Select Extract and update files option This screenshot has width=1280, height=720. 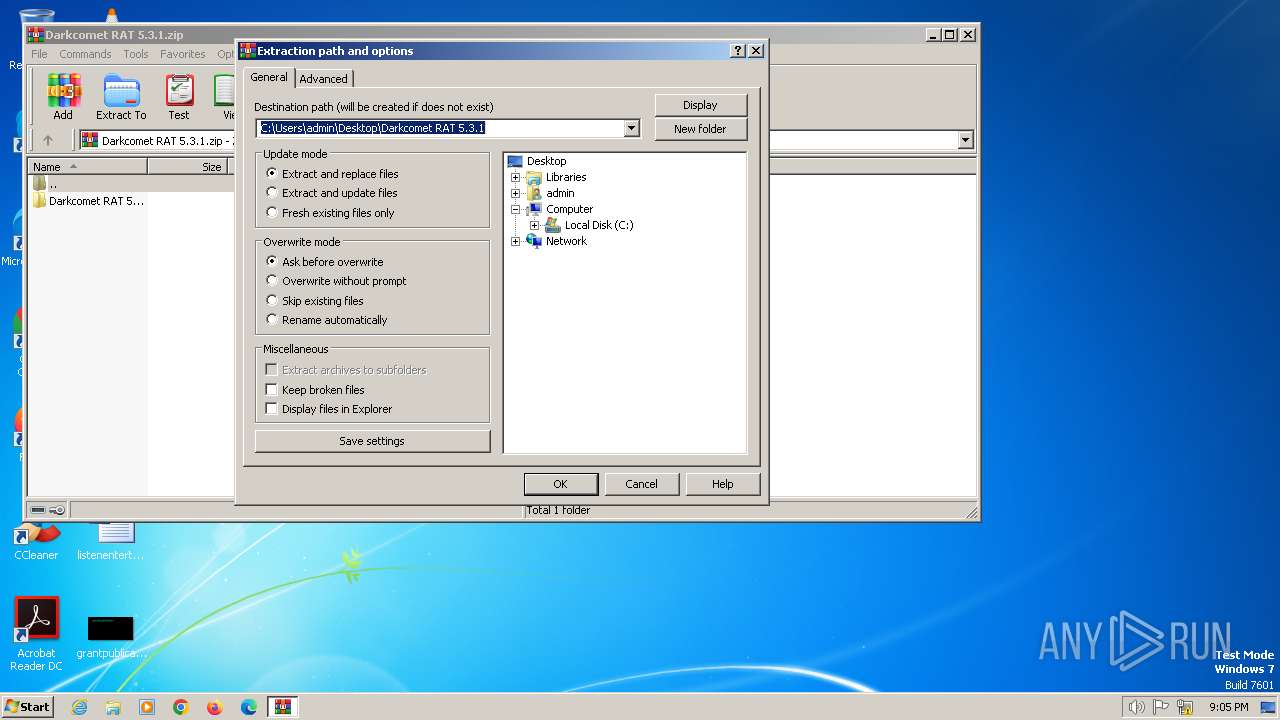331,193
